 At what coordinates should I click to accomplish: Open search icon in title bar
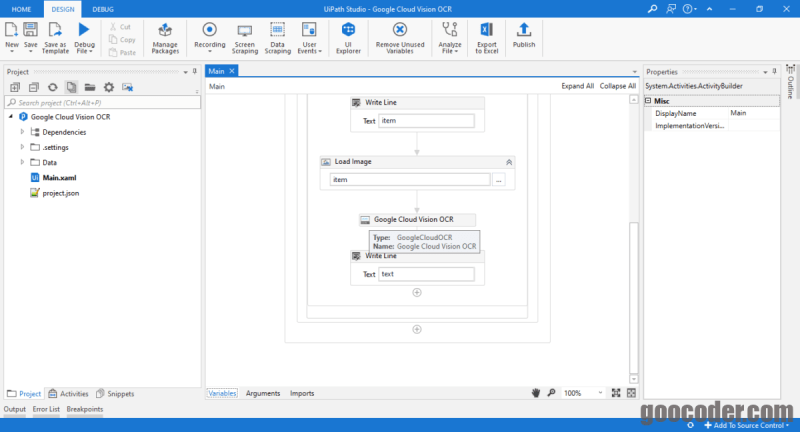[652, 9]
